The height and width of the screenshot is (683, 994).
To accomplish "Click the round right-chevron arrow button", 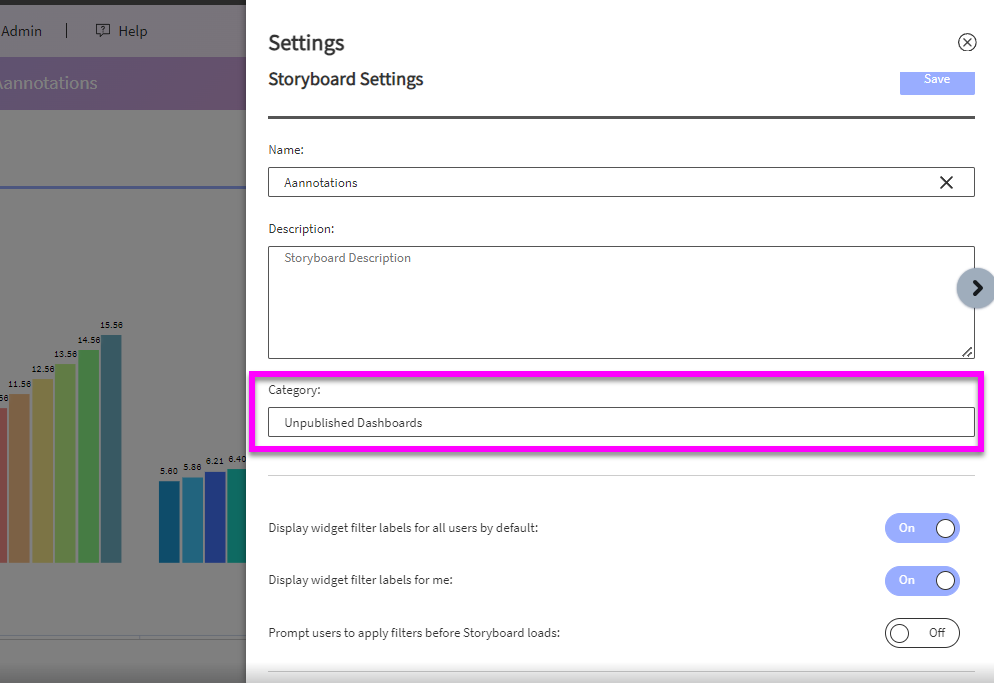I will point(976,288).
